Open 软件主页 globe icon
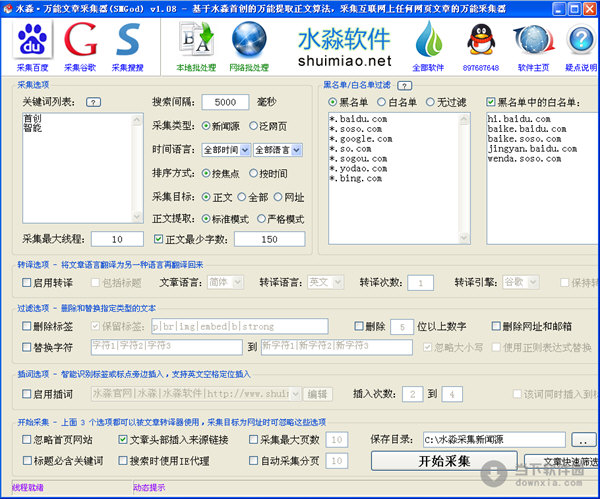This screenshot has height=499, width=600. (x=533, y=46)
